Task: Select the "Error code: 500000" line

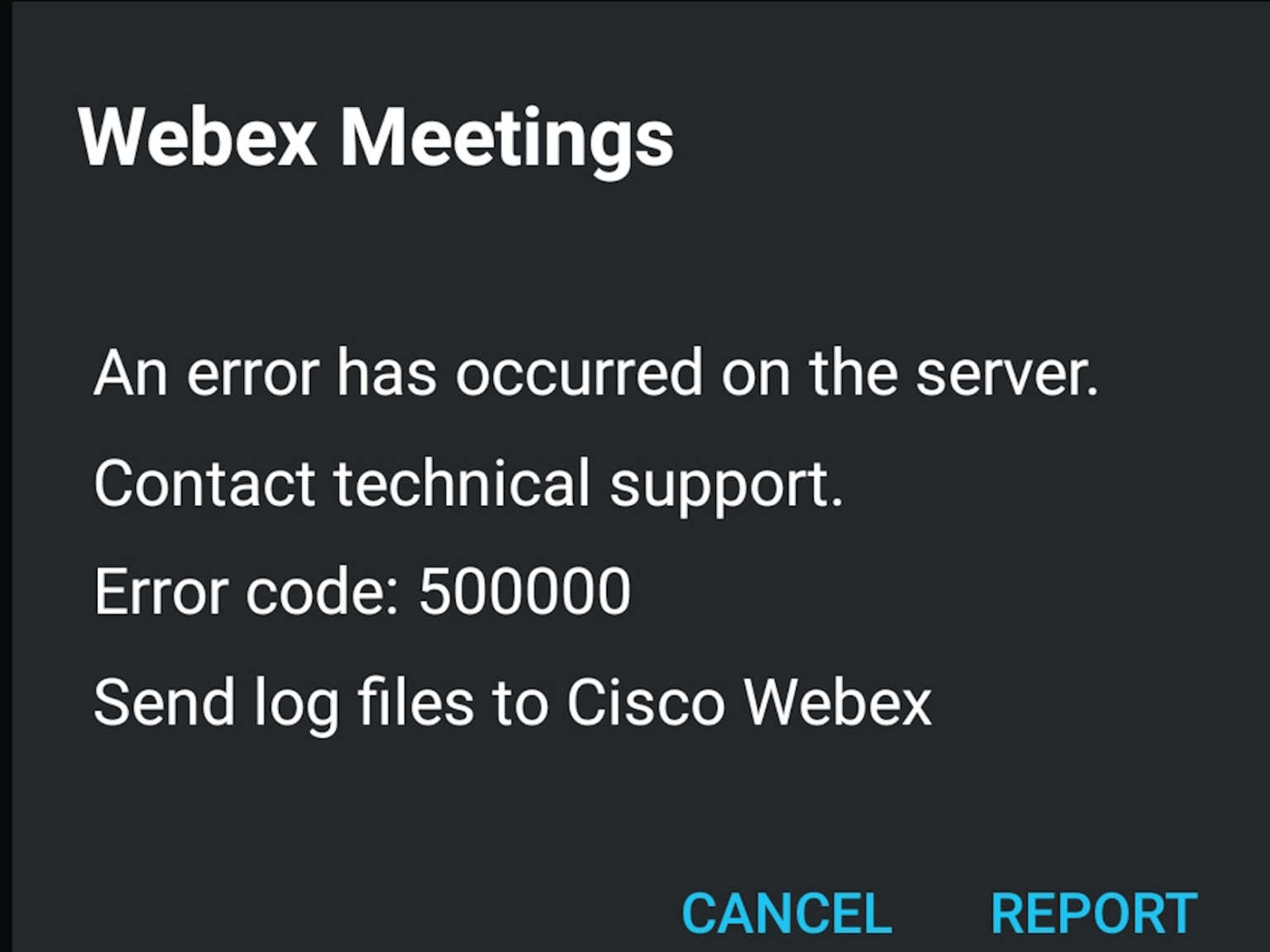Action: 362,592
